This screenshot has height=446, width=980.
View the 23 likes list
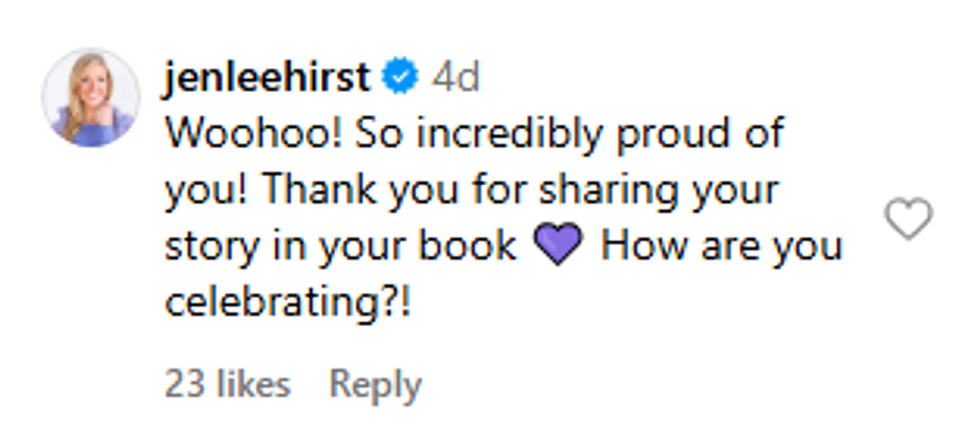[x=228, y=384]
